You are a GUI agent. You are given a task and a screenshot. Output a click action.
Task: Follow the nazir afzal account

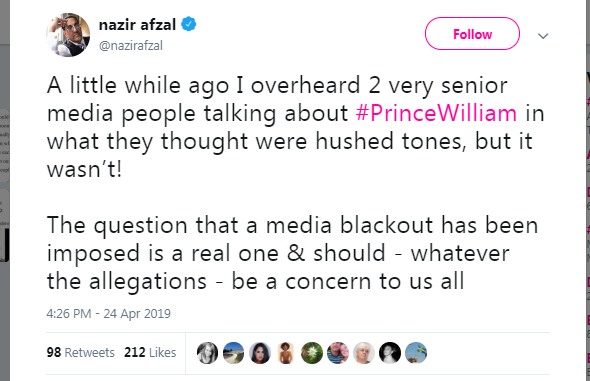click(x=472, y=34)
